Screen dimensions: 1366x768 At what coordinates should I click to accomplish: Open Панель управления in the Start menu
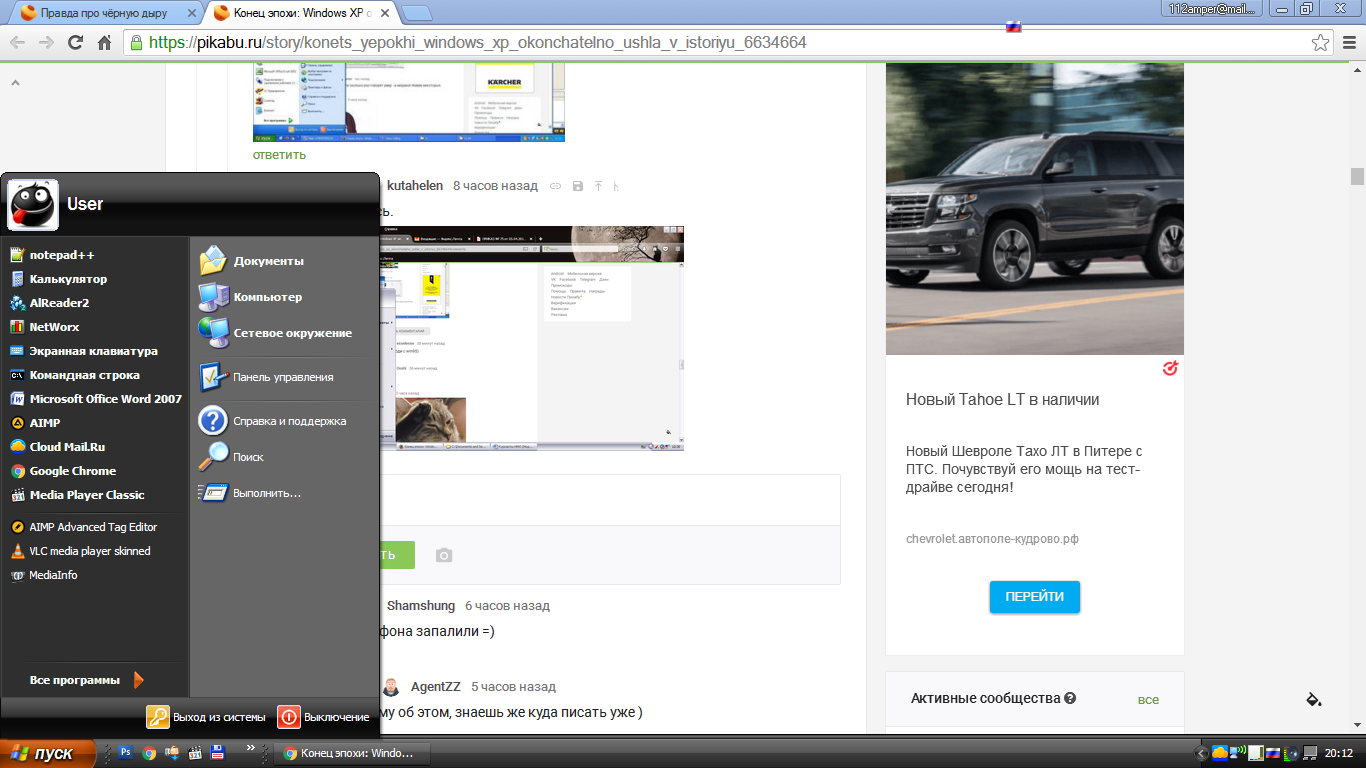click(x=283, y=377)
